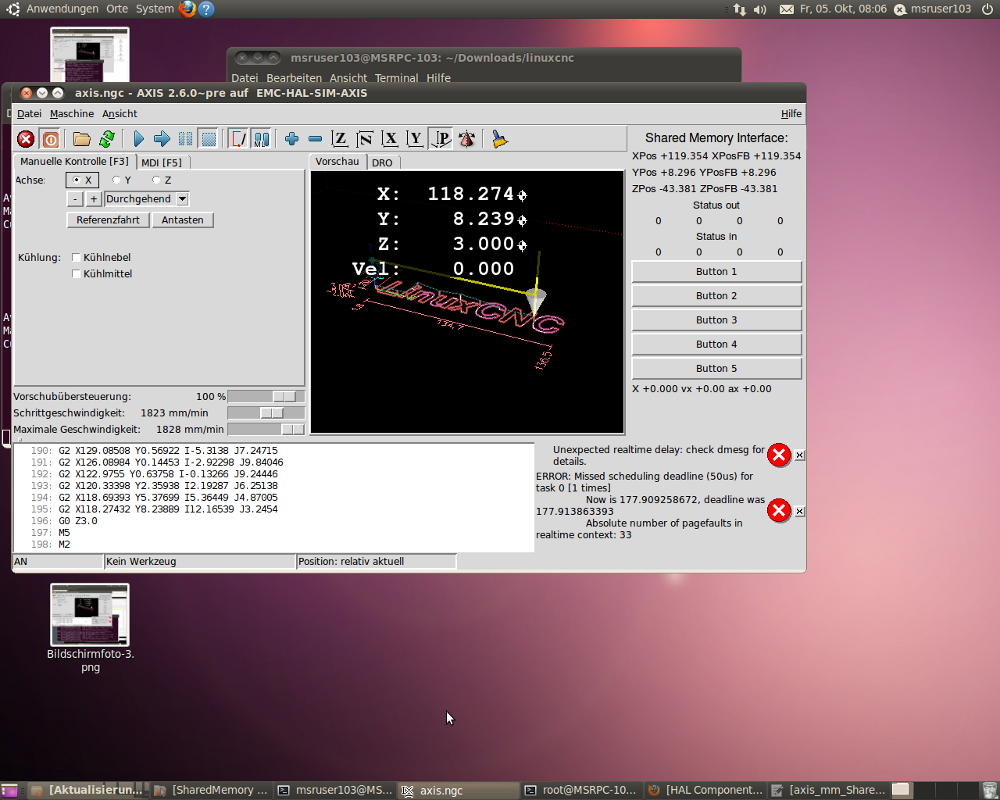Viewport: 1000px width, 800px height.
Task: Launch Firefox from top panel
Action: click(x=188, y=9)
